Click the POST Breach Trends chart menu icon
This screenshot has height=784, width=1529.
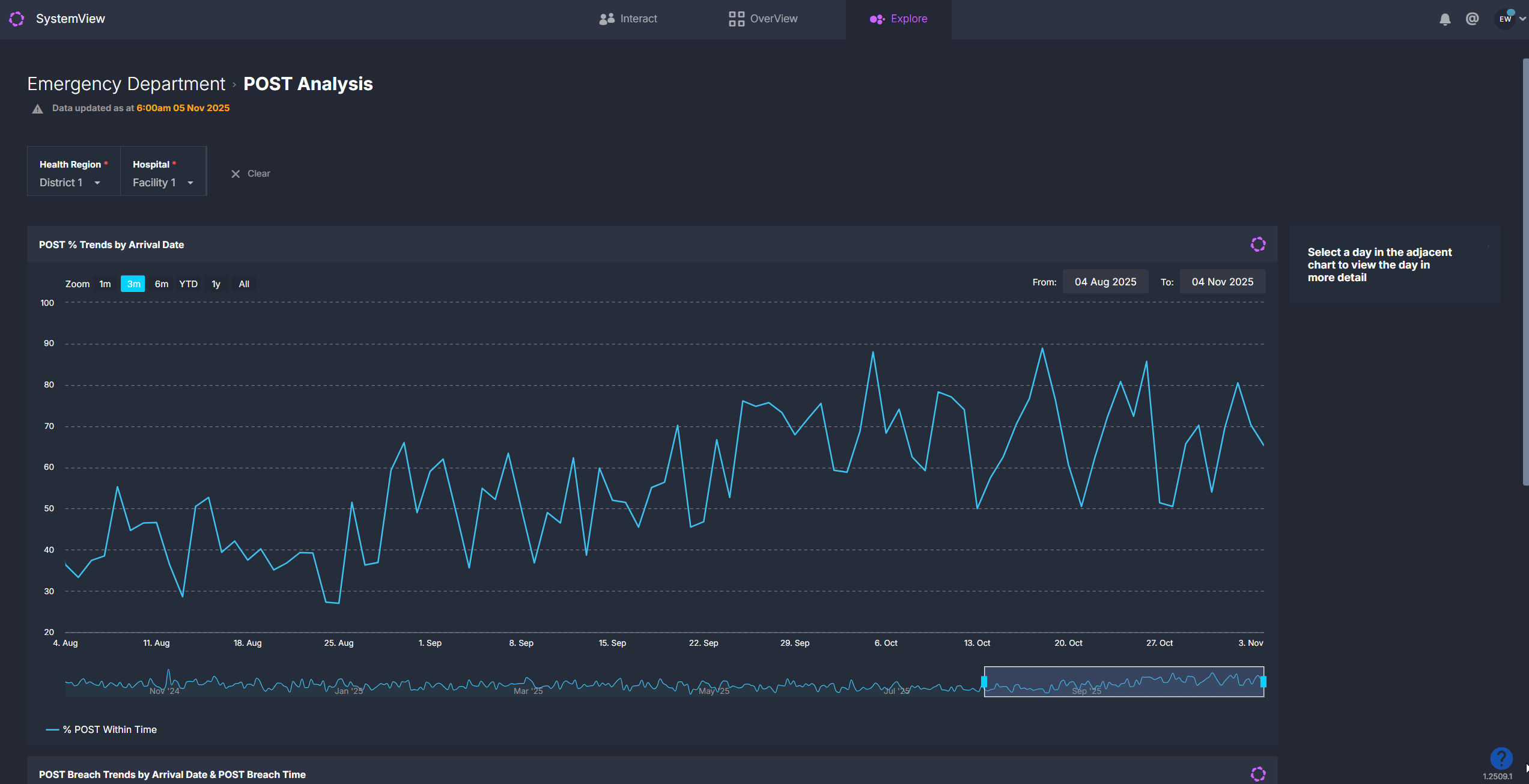[x=1258, y=774]
